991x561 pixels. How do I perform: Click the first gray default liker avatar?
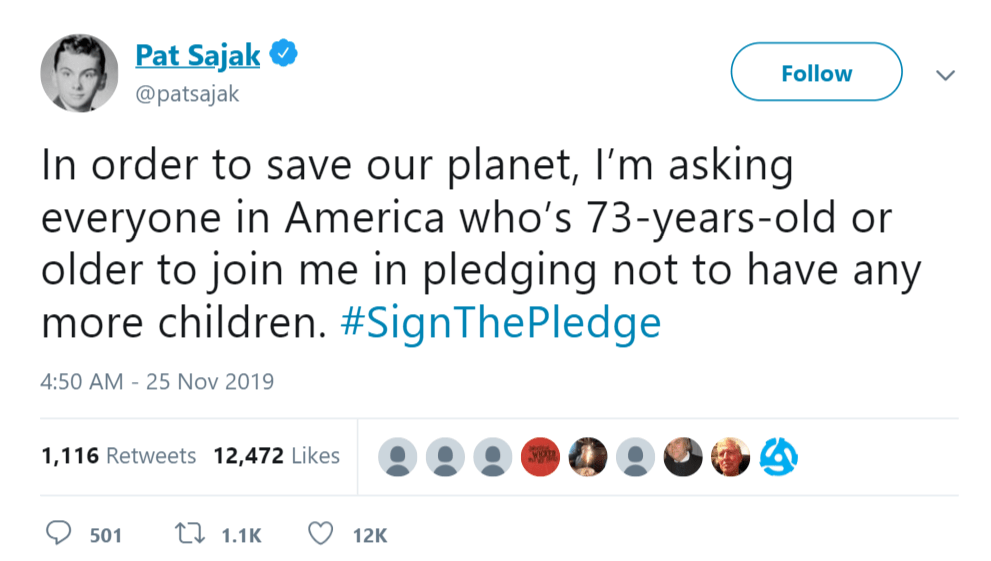(x=398, y=458)
